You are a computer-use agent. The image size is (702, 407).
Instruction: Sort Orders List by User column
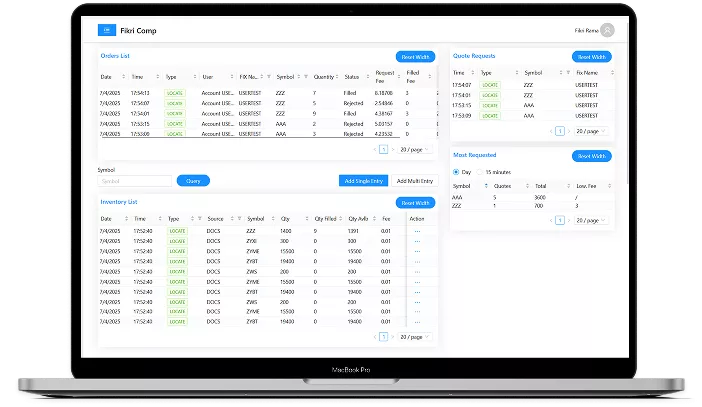232,77
